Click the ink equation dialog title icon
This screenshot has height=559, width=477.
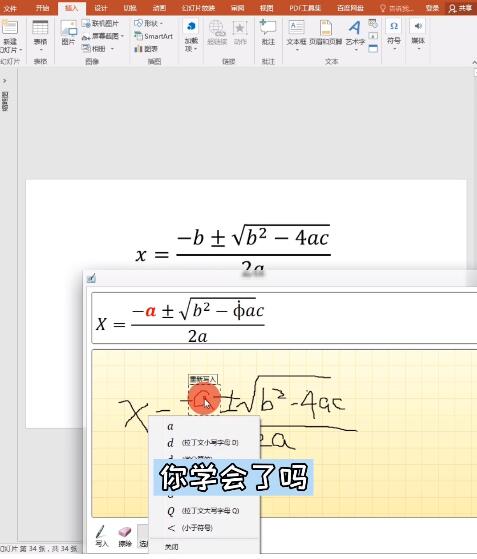point(91,278)
